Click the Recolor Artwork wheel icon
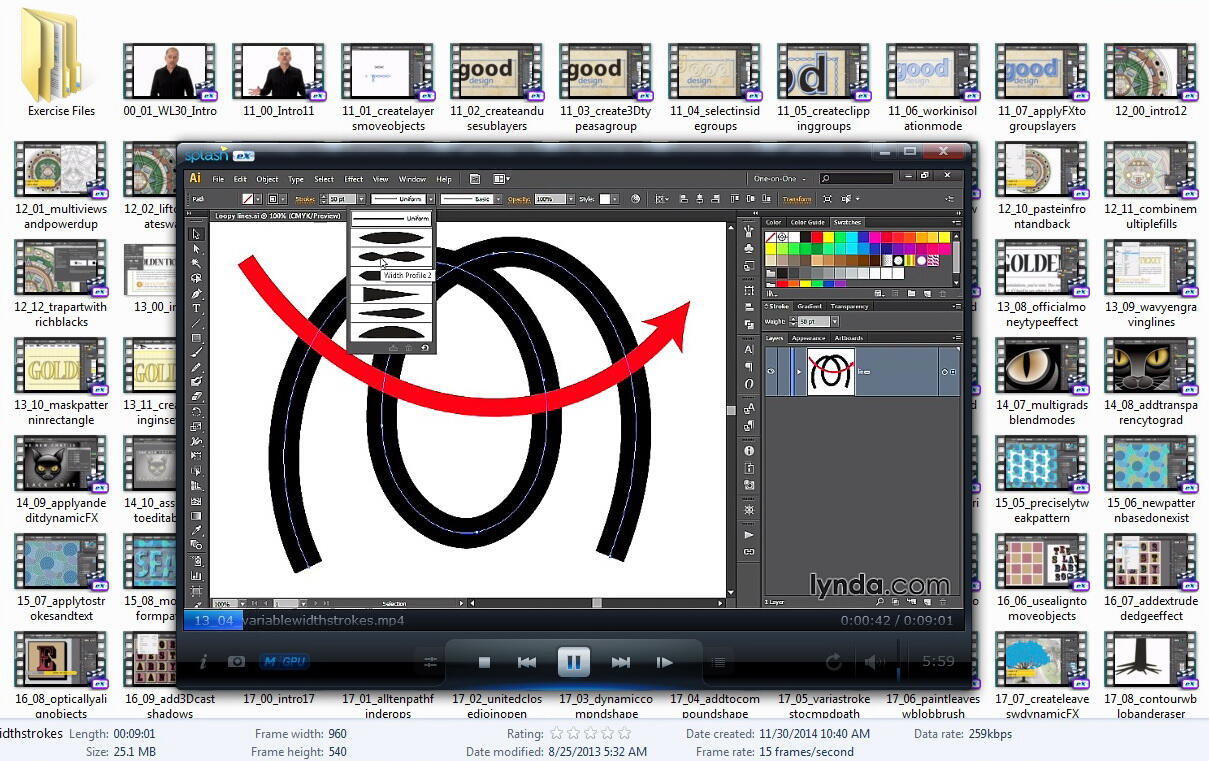Image resolution: width=1209 pixels, height=761 pixels. (636, 199)
